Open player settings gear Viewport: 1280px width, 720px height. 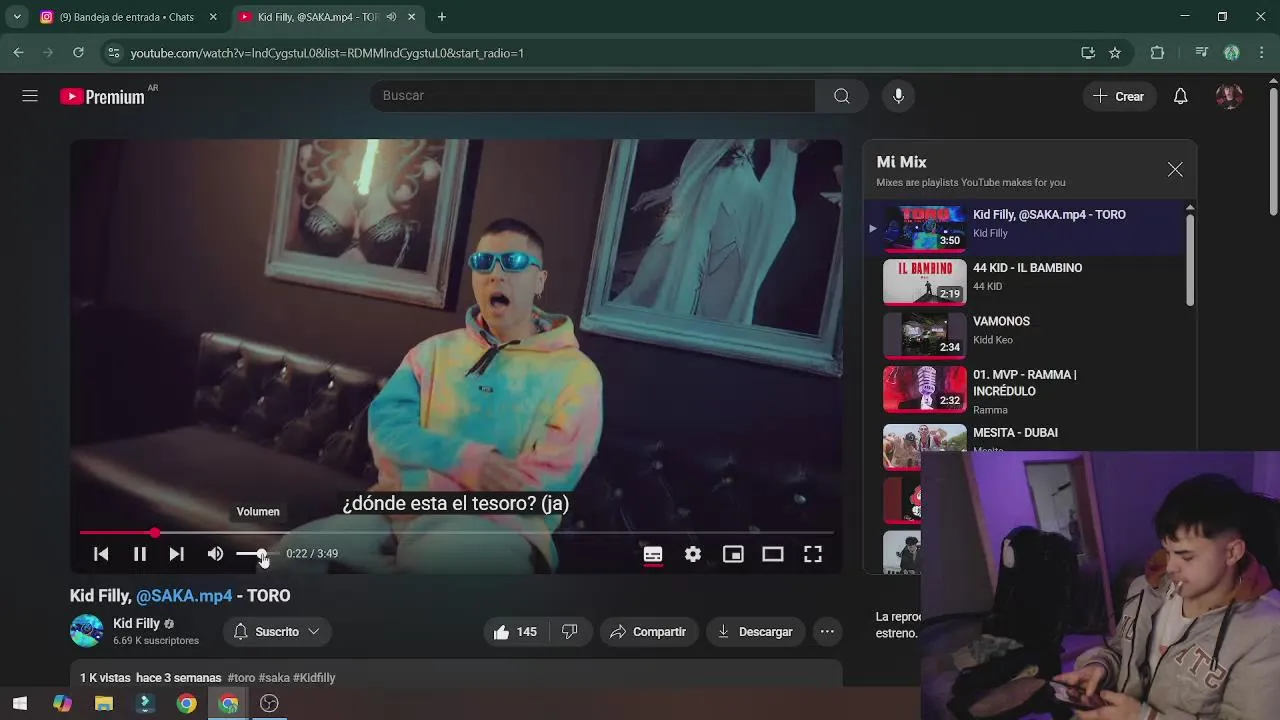[x=693, y=554]
